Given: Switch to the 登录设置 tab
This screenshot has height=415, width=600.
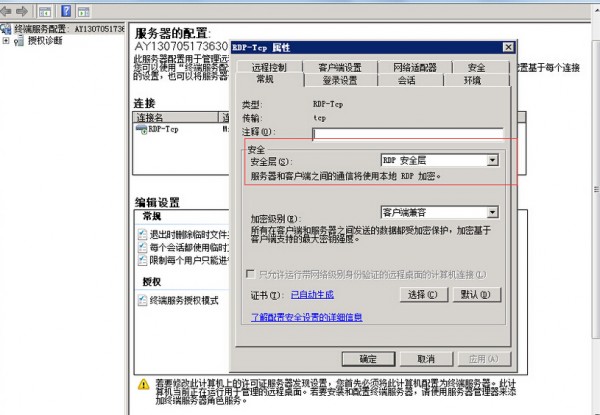Looking at the screenshot, I should tap(339, 80).
